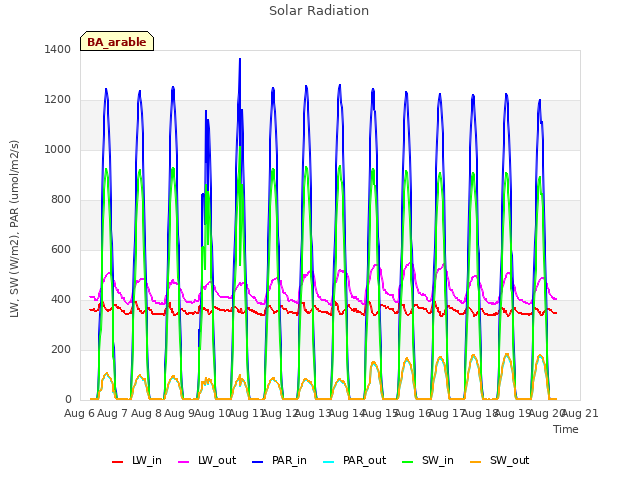Click the Aug 12 x-axis label
The image size is (640, 480).
point(280,414)
